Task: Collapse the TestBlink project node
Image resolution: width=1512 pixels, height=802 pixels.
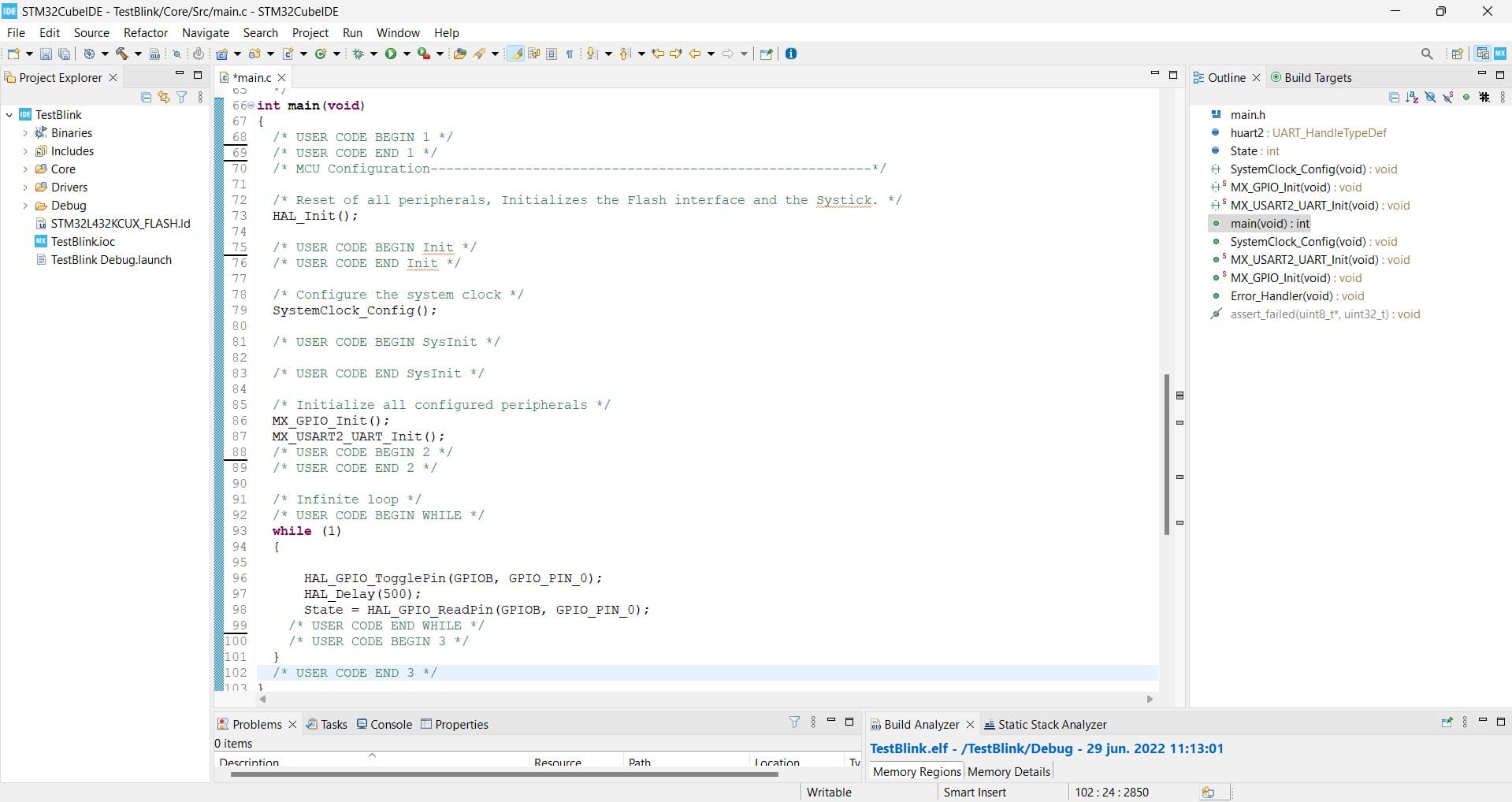Action: click(x=9, y=115)
